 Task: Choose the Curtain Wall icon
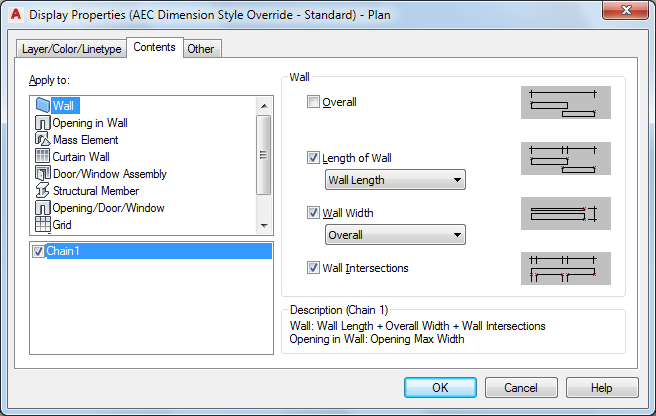(x=42, y=157)
